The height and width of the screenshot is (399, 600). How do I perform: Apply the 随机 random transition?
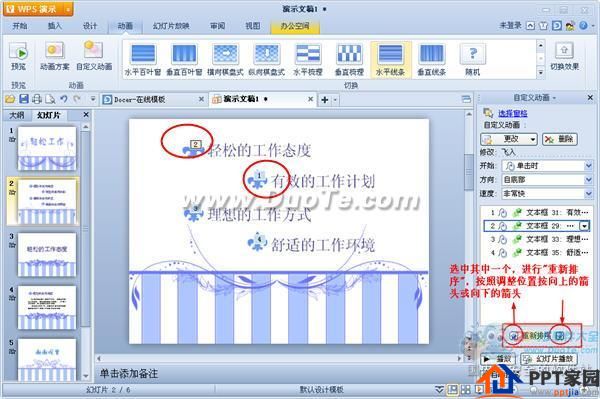(x=473, y=59)
